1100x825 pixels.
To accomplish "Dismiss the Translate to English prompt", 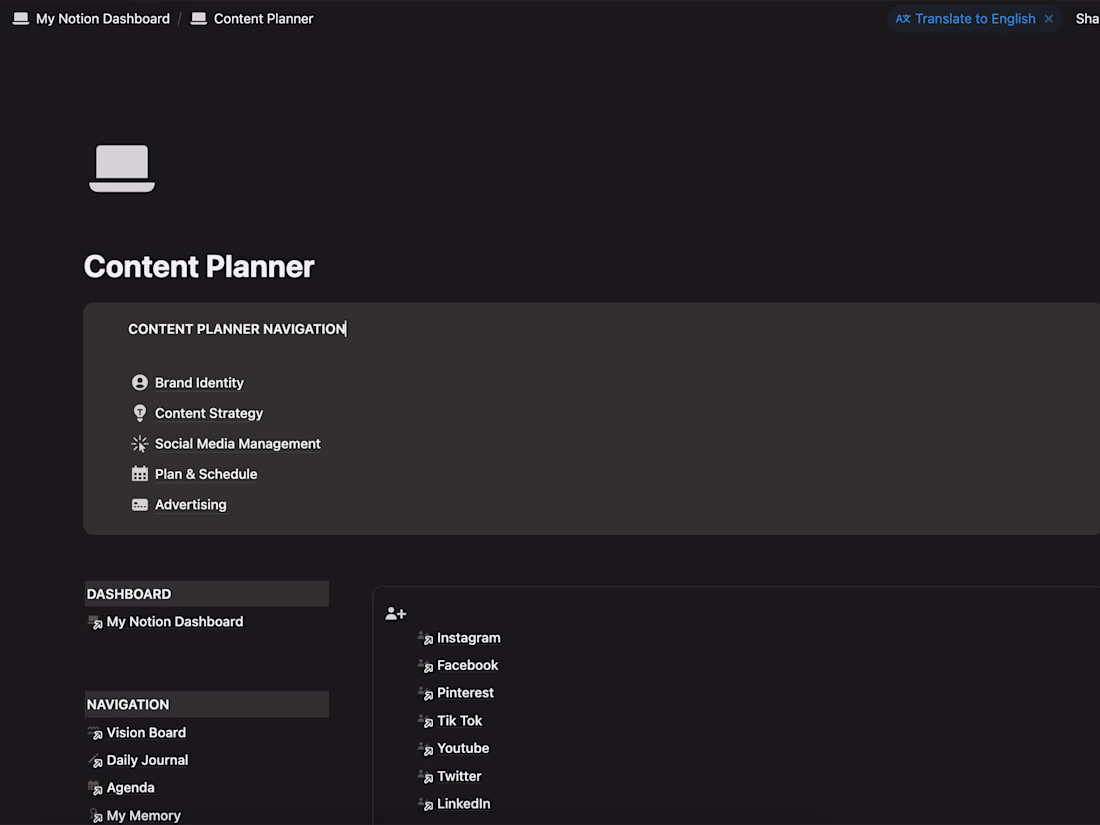I will click(x=1049, y=19).
